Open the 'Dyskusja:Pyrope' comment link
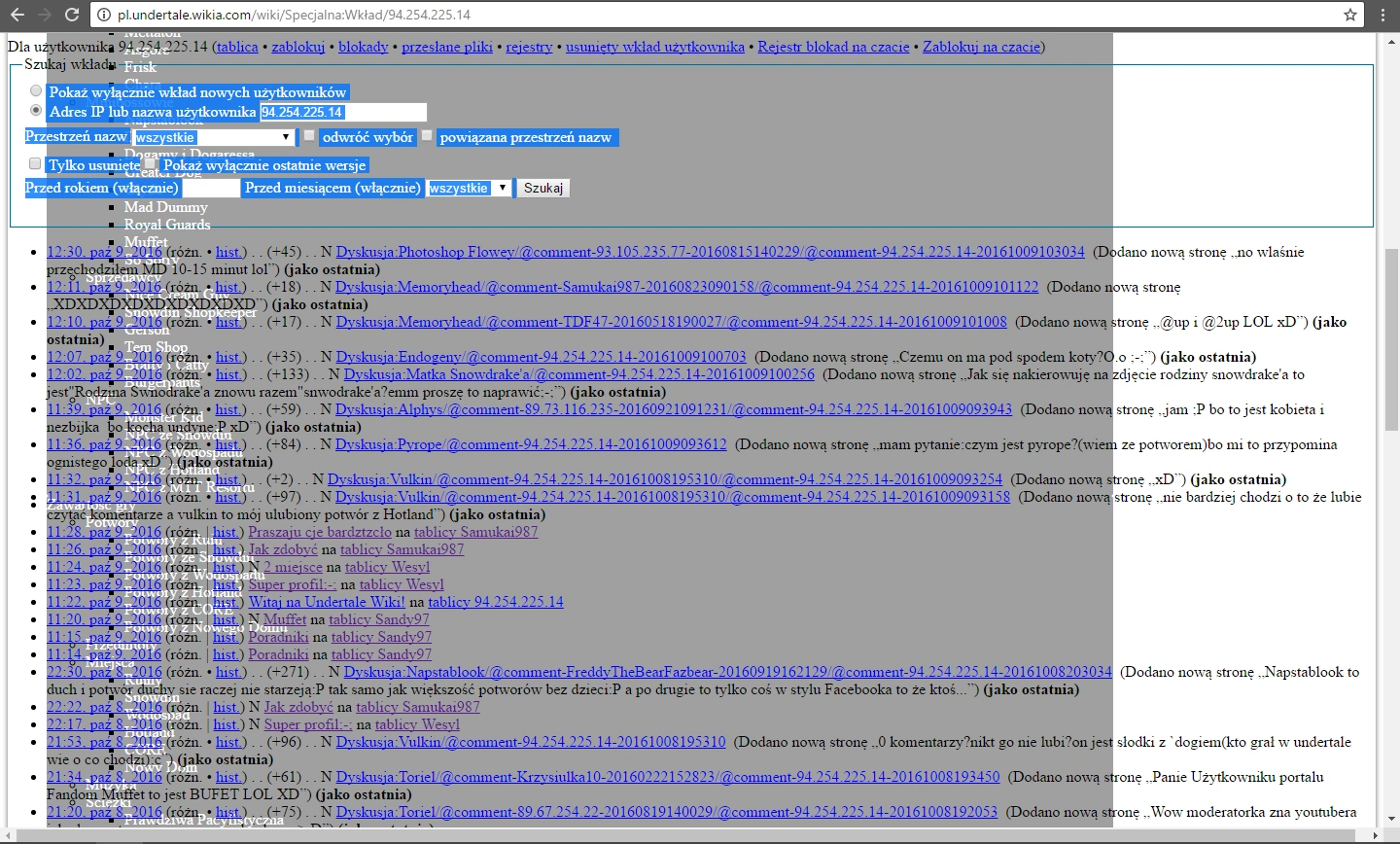 531,444
